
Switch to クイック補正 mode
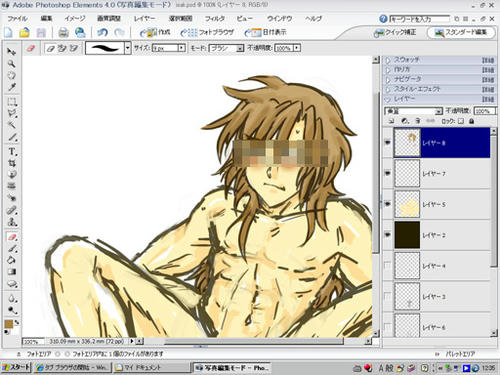[x=395, y=33]
